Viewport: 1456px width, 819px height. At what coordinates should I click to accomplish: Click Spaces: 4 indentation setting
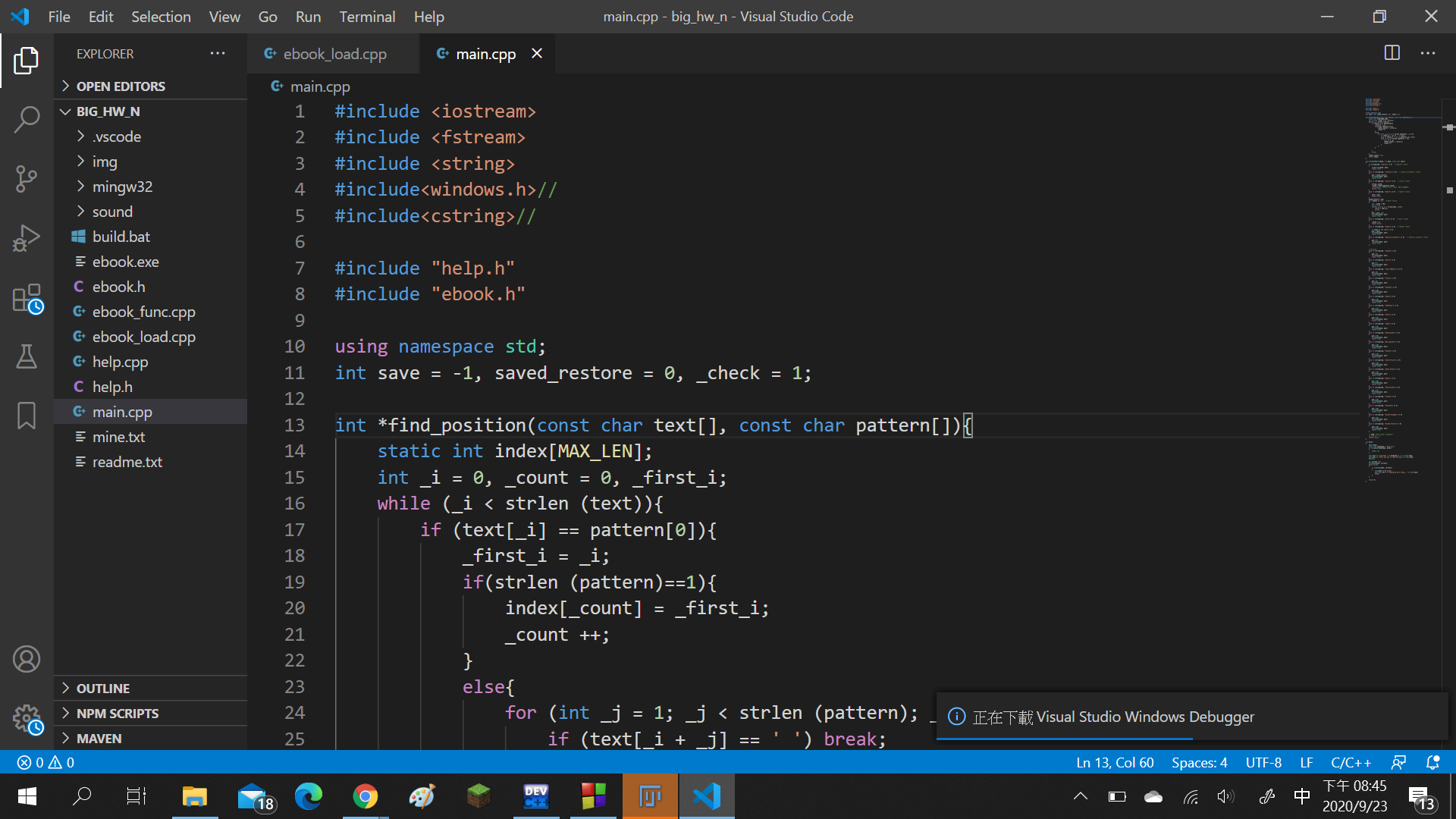coord(1199,762)
